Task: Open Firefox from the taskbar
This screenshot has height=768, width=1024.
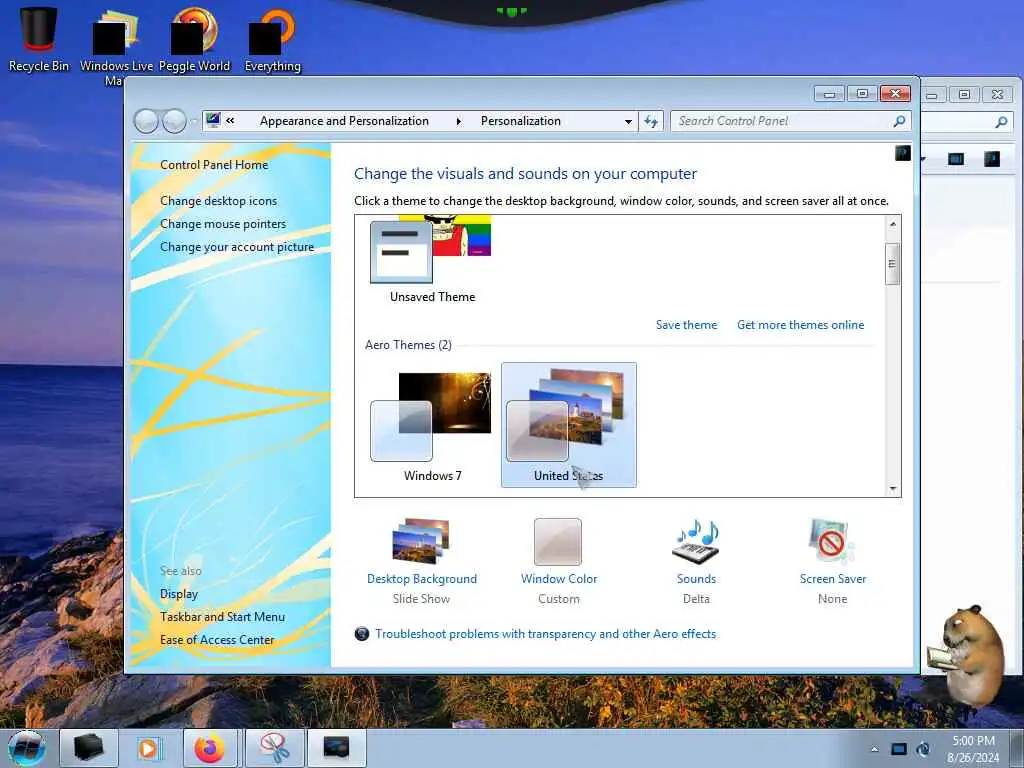Action: 210,748
